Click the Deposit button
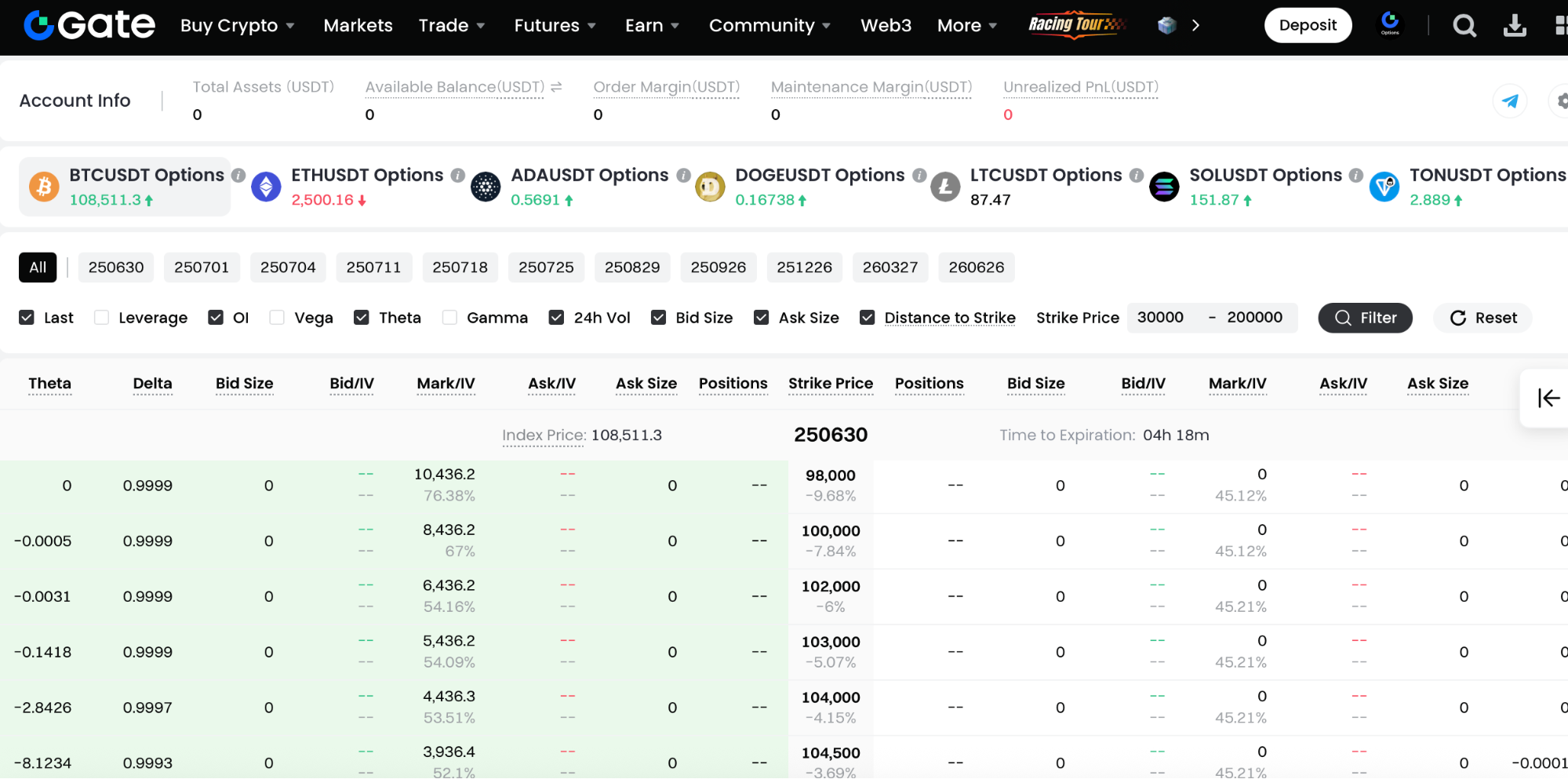The height and width of the screenshot is (779, 1568). click(x=1307, y=26)
